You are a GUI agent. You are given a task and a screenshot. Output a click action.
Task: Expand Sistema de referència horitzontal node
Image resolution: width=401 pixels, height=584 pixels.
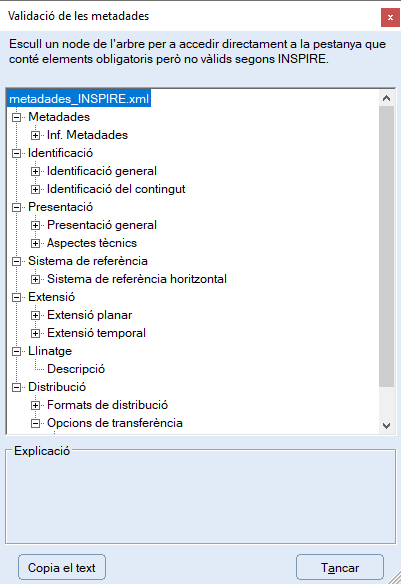pos(35,279)
